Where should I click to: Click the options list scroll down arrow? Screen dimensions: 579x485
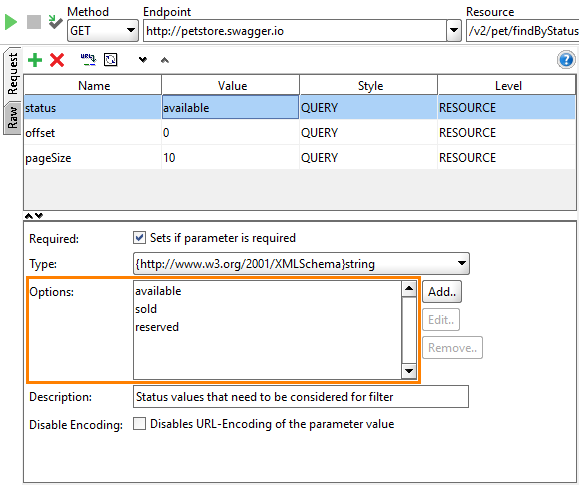pos(409,370)
